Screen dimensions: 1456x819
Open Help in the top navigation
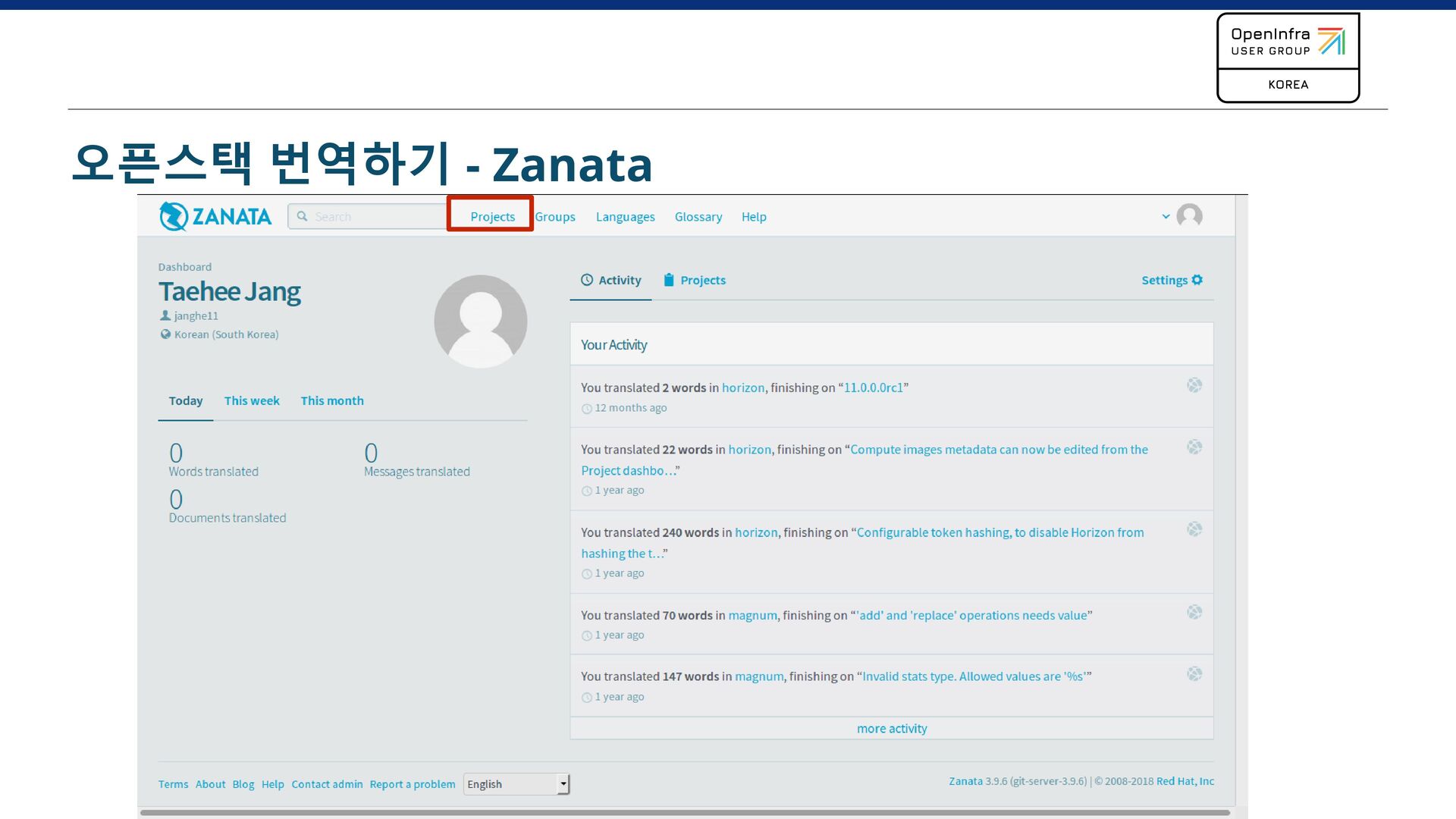(754, 217)
